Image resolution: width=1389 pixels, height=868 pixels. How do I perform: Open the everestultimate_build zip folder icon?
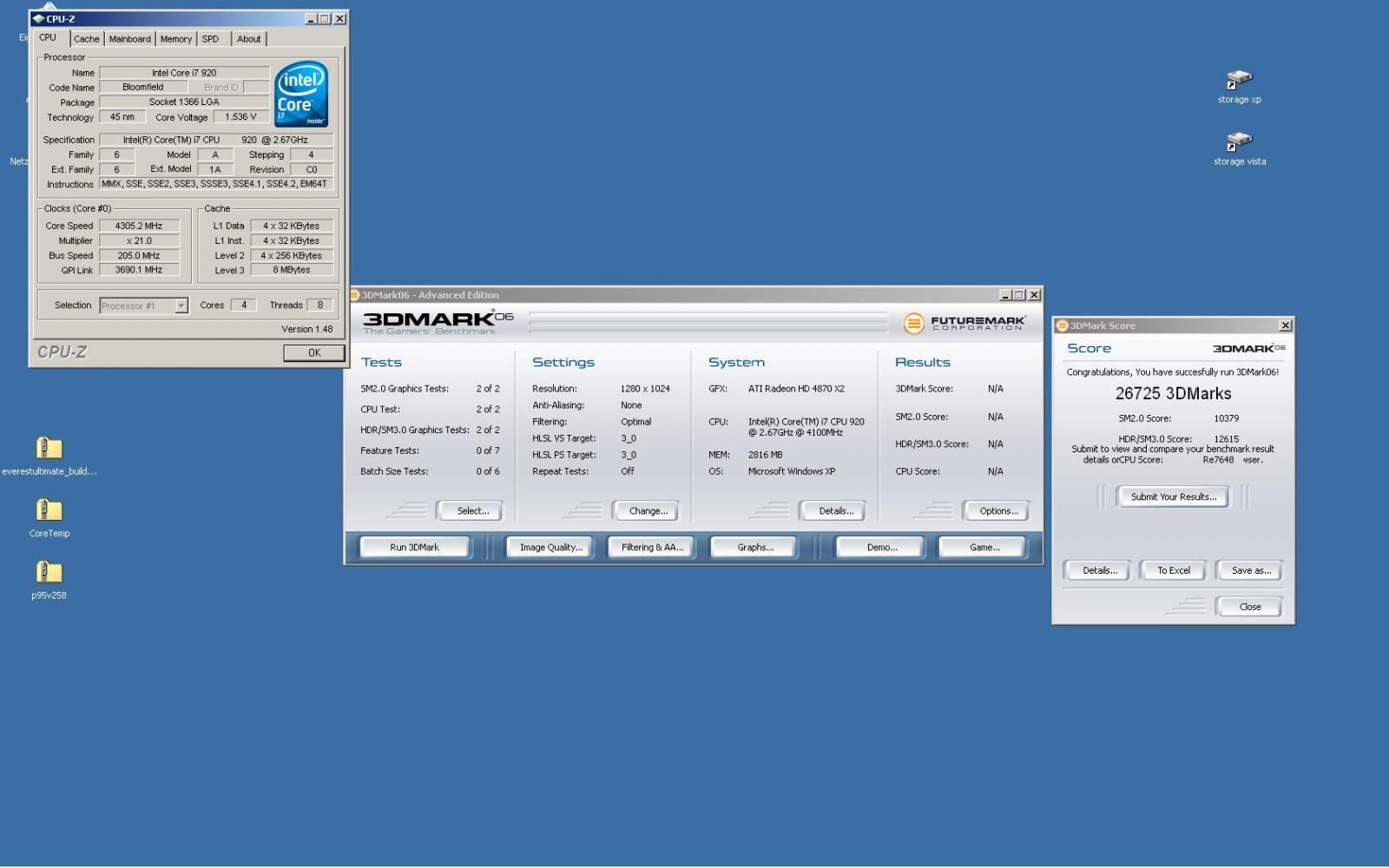(x=49, y=448)
